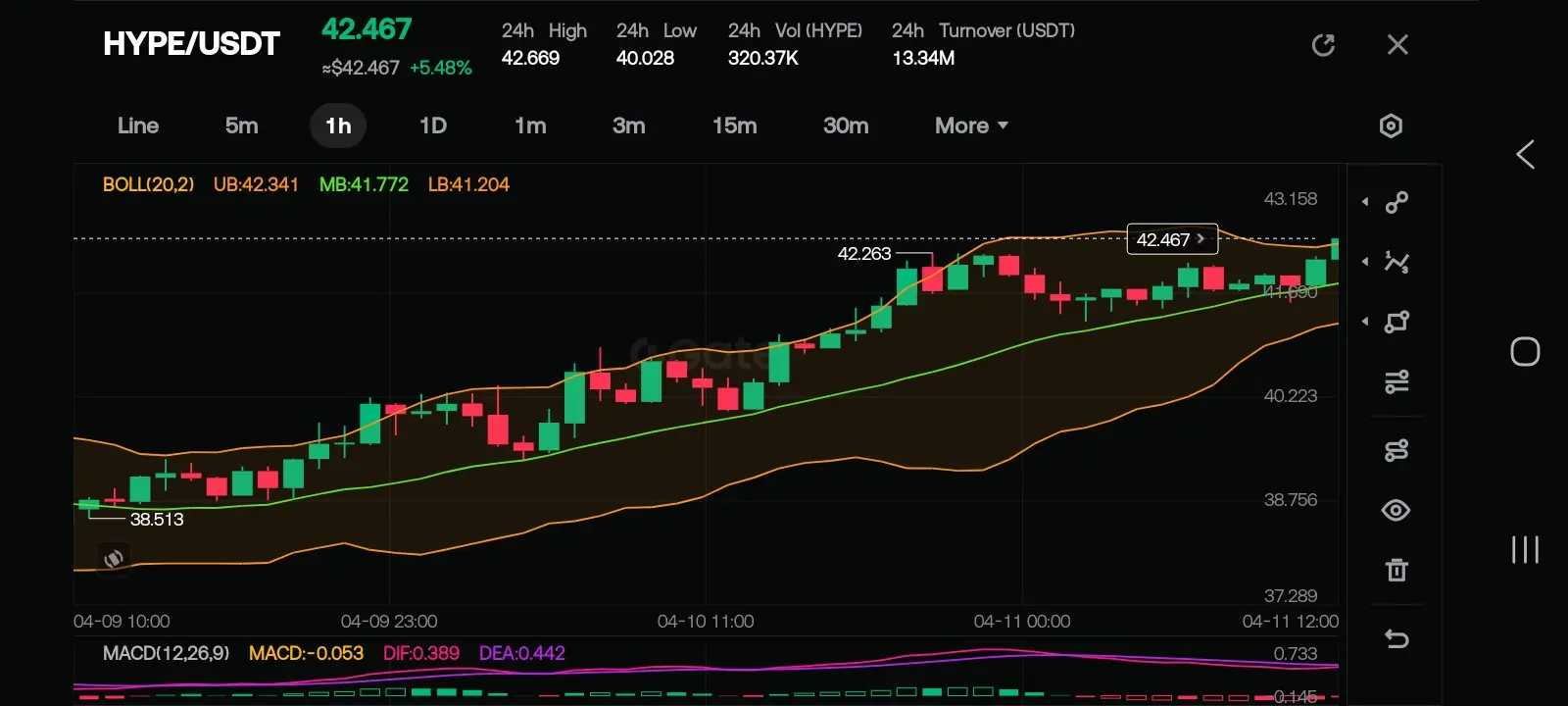Expand the trend line tool options
Viewport: 1568px width, 706px height.
(x=1365, y=202)
